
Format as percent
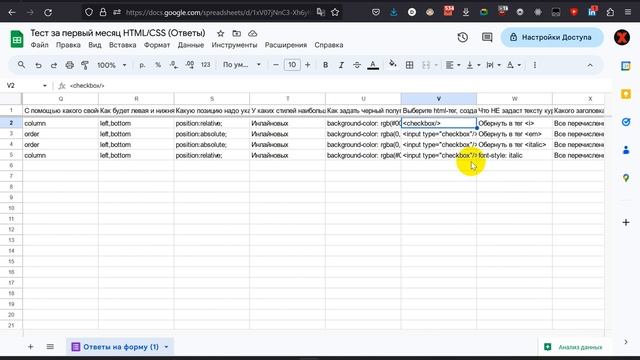[x=158, y=65]
